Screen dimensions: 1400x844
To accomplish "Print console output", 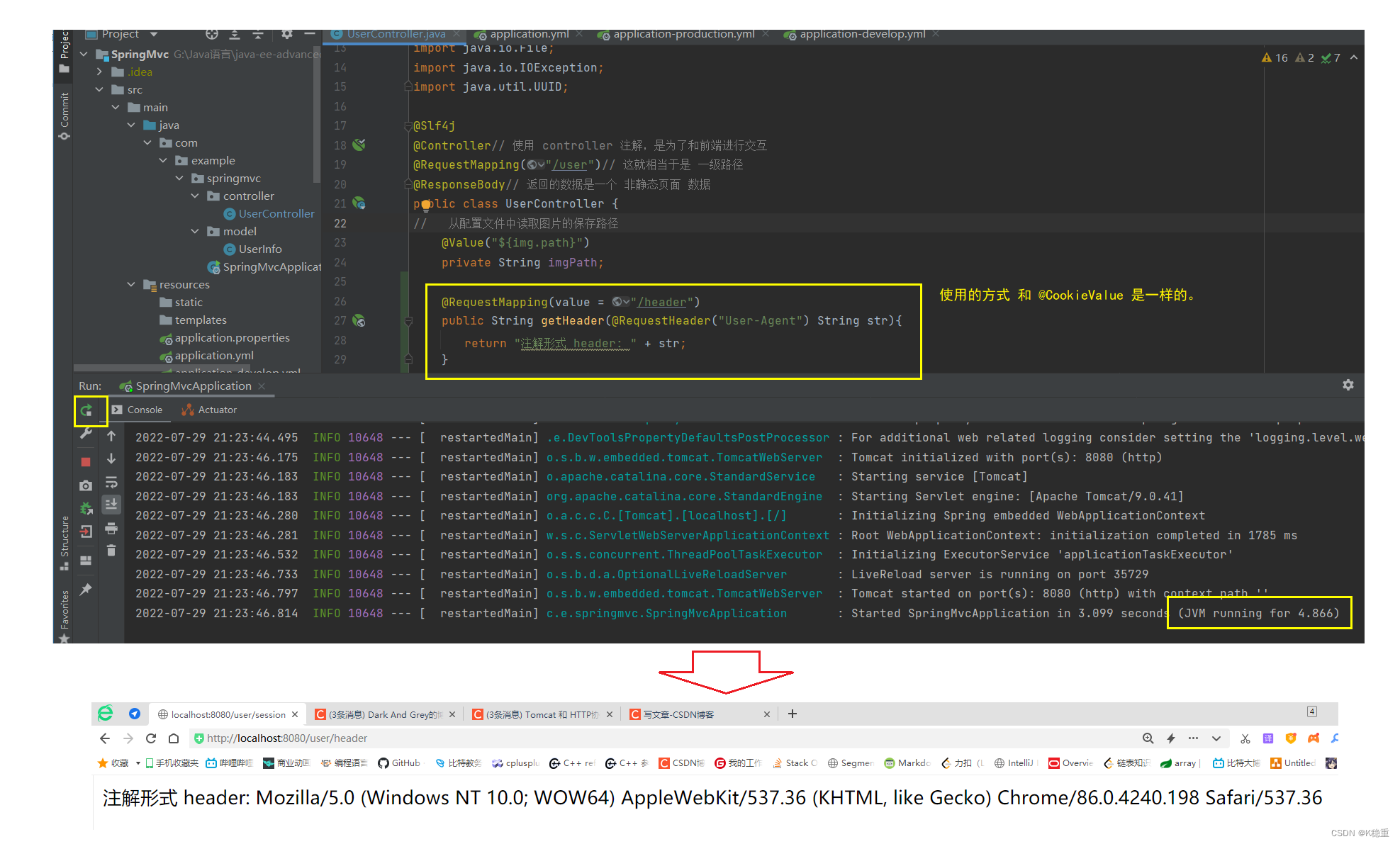I will [x=111, y=529].
